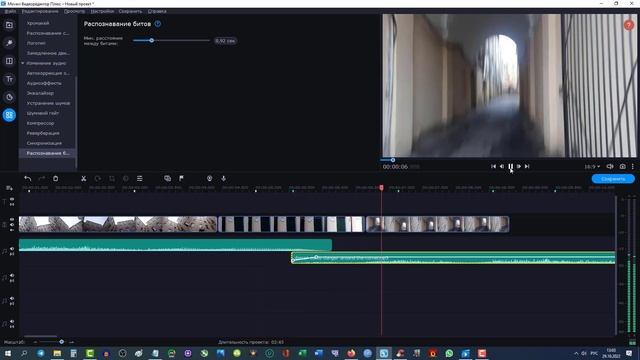Select Логотип in tools list
The image size is (640, 360).
(36, 43)
